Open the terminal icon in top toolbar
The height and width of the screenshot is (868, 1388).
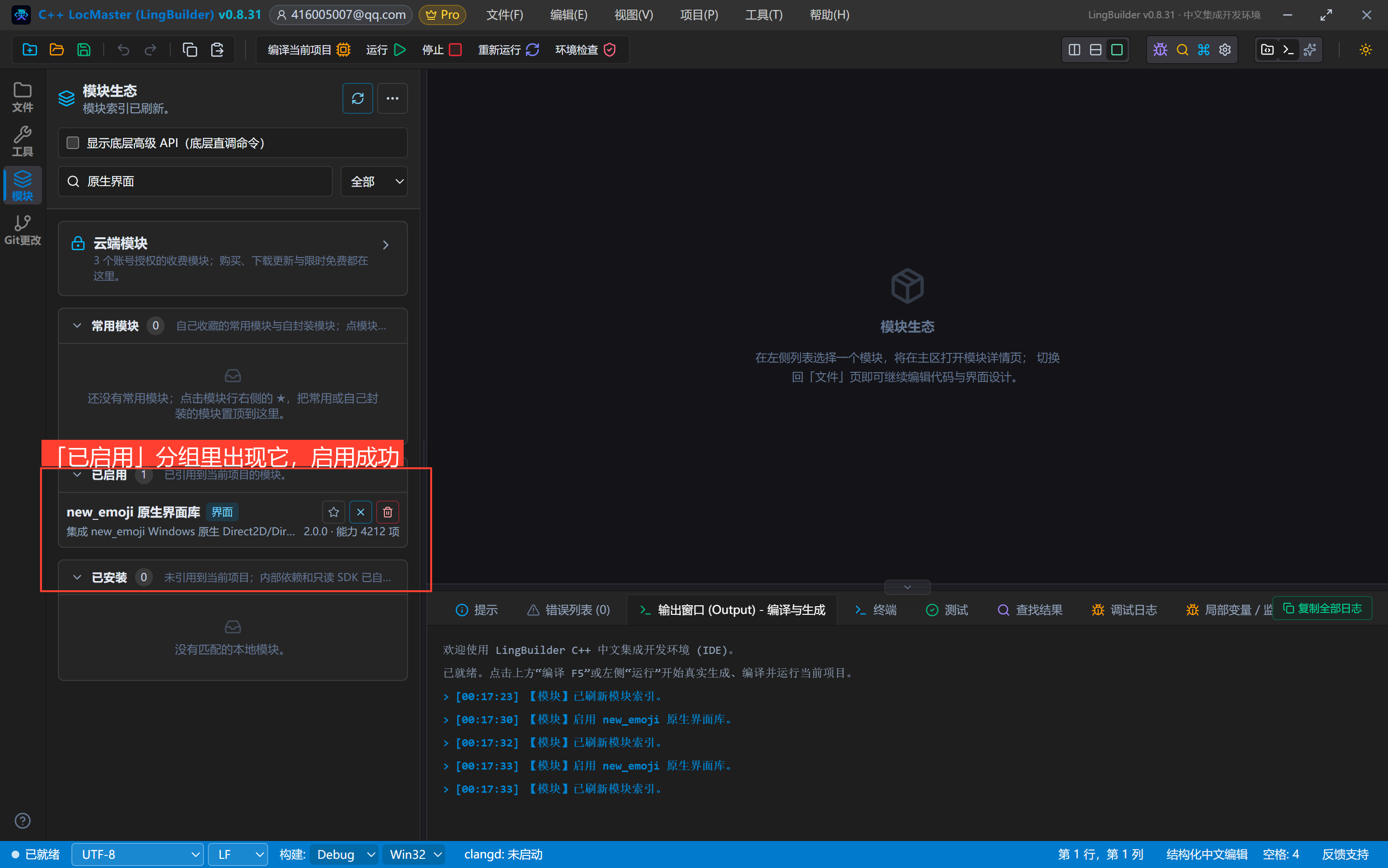pos(1288,50)
